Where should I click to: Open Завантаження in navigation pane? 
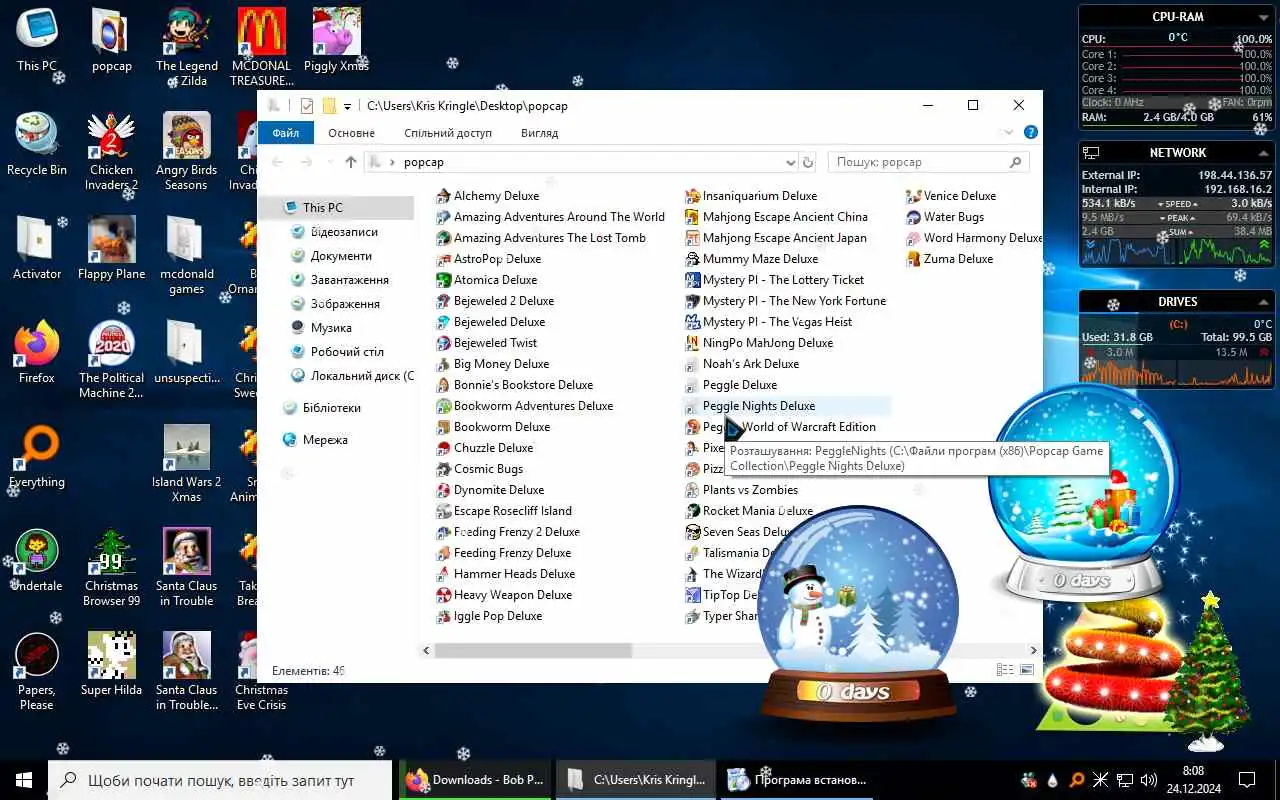coord(349,280)
